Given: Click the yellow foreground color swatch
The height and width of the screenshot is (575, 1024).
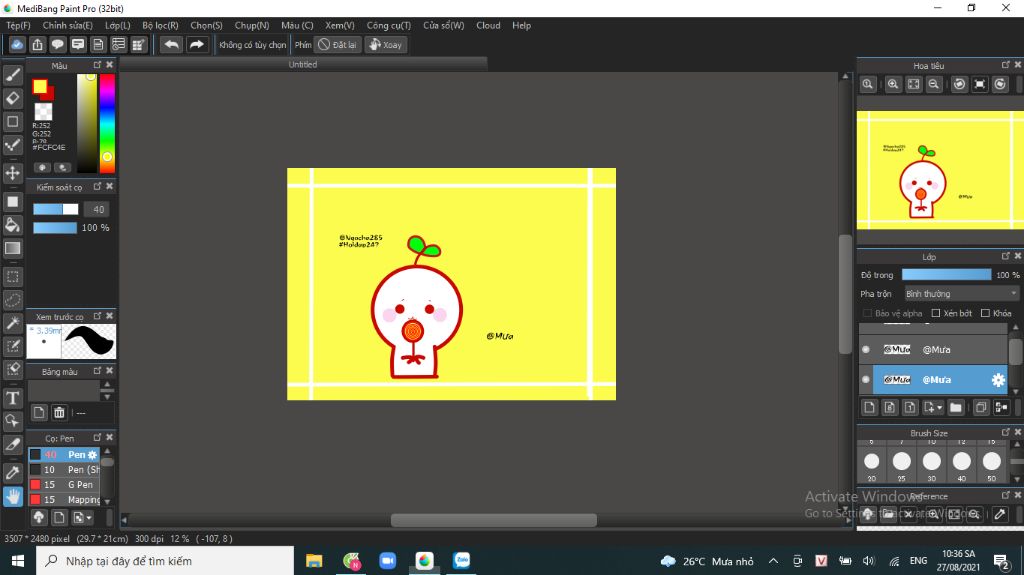Looking at the screenshot, I should pos(40,86).
